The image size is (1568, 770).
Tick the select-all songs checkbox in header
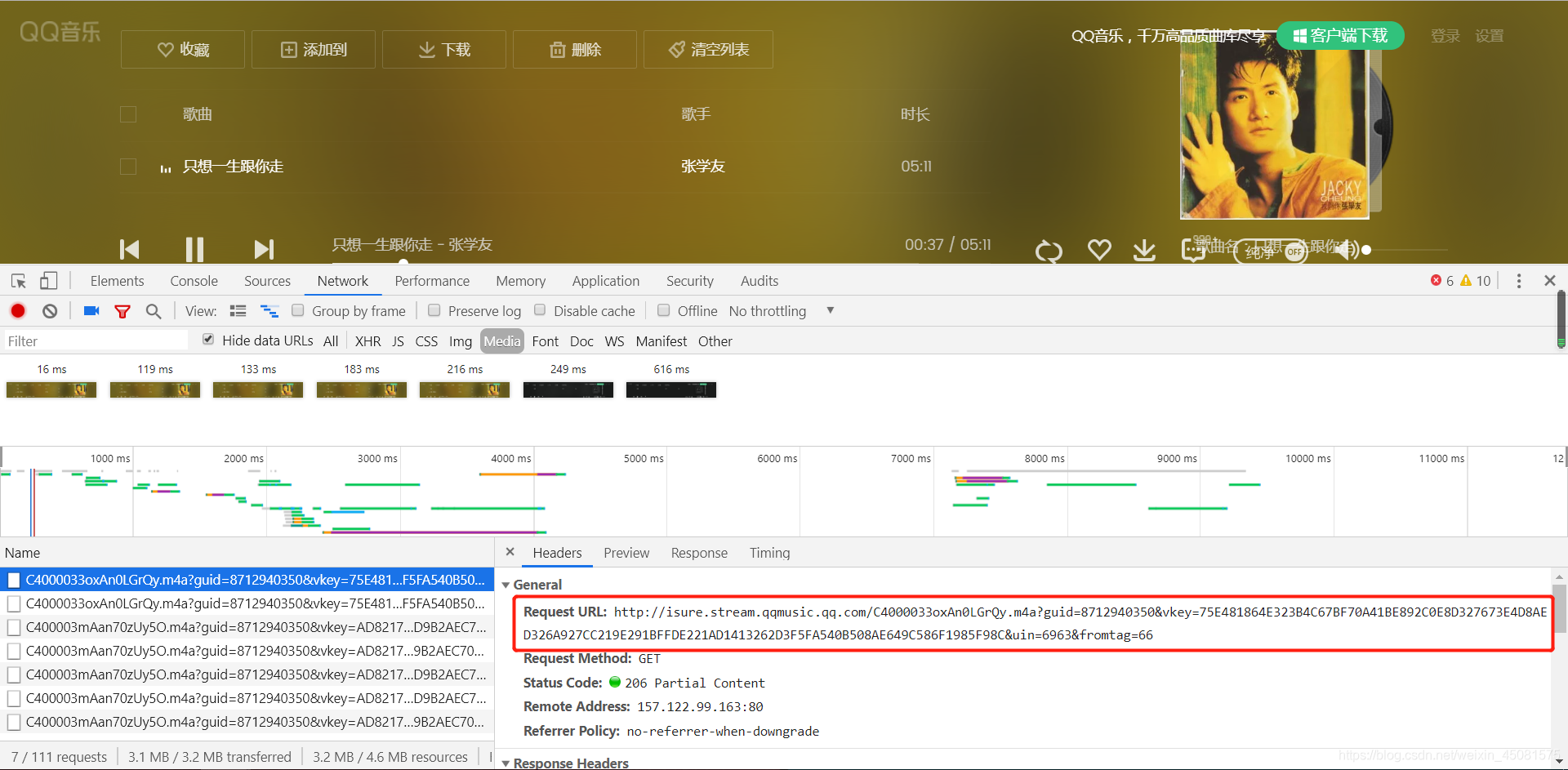[x=128, y=114]
